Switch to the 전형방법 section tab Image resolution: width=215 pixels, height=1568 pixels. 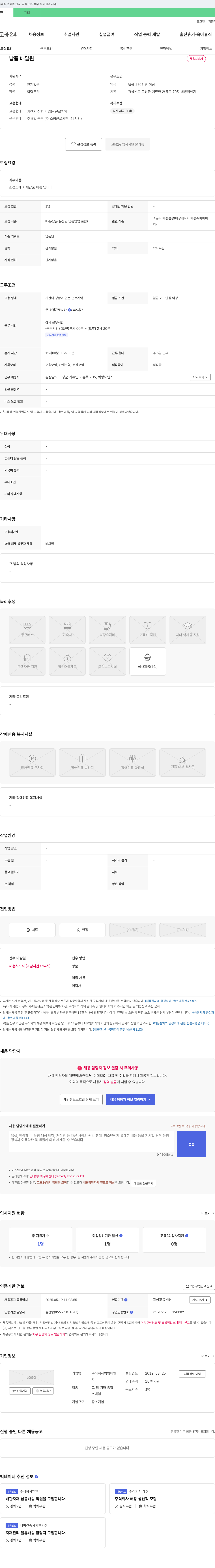point(166,49)
